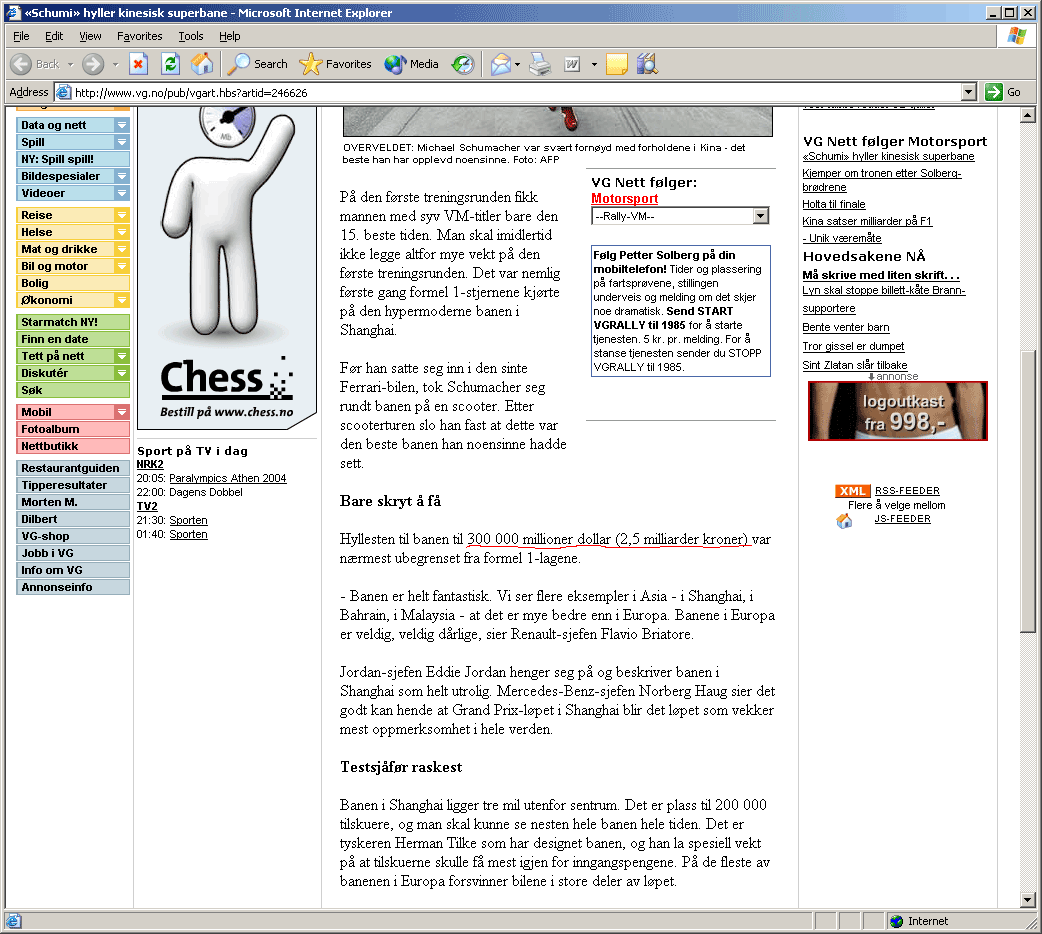
Task: Open the Tools menu
Action: point(191,36)
